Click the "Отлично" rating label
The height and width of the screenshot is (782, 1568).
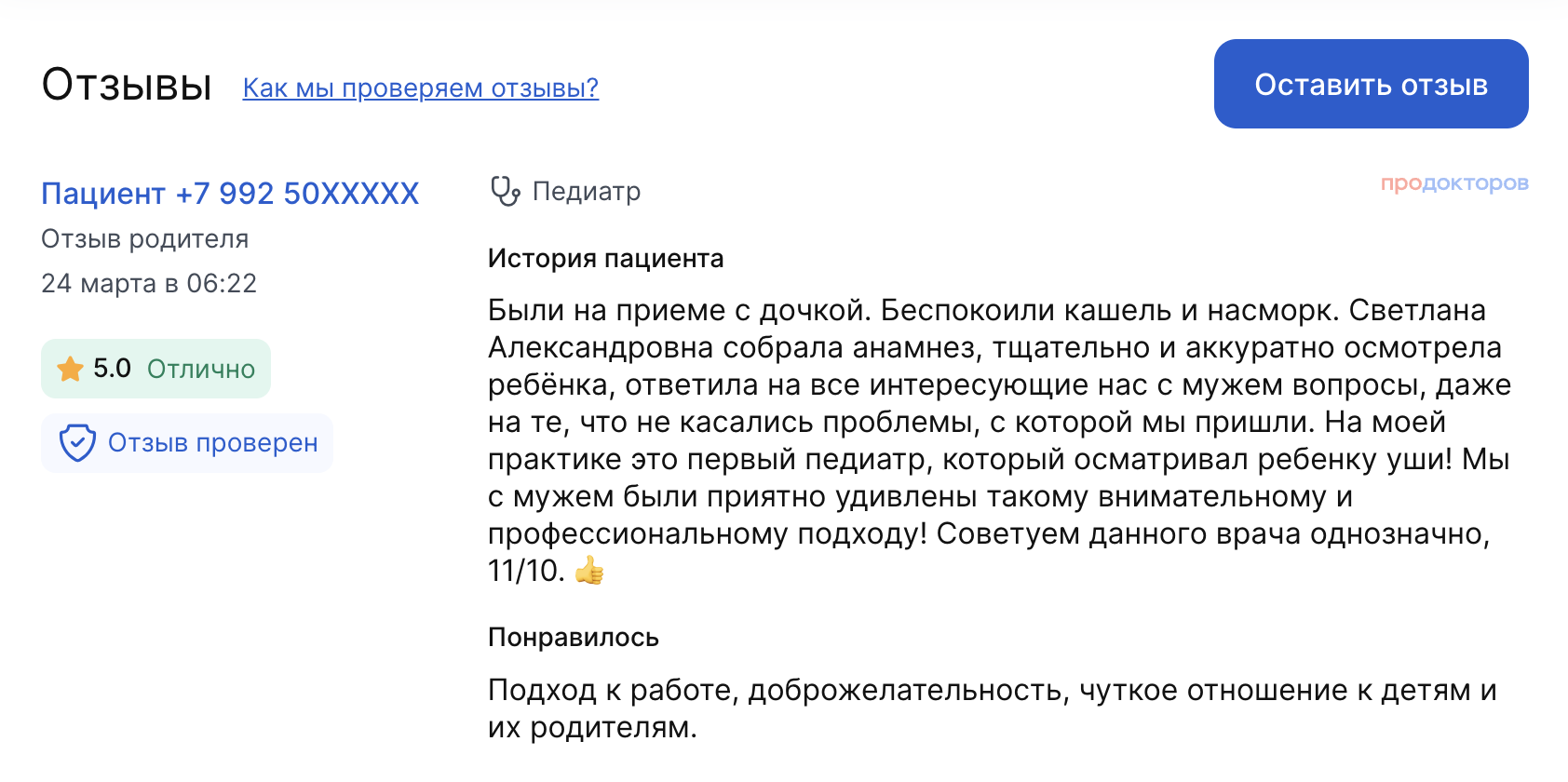tap(201, 369)
